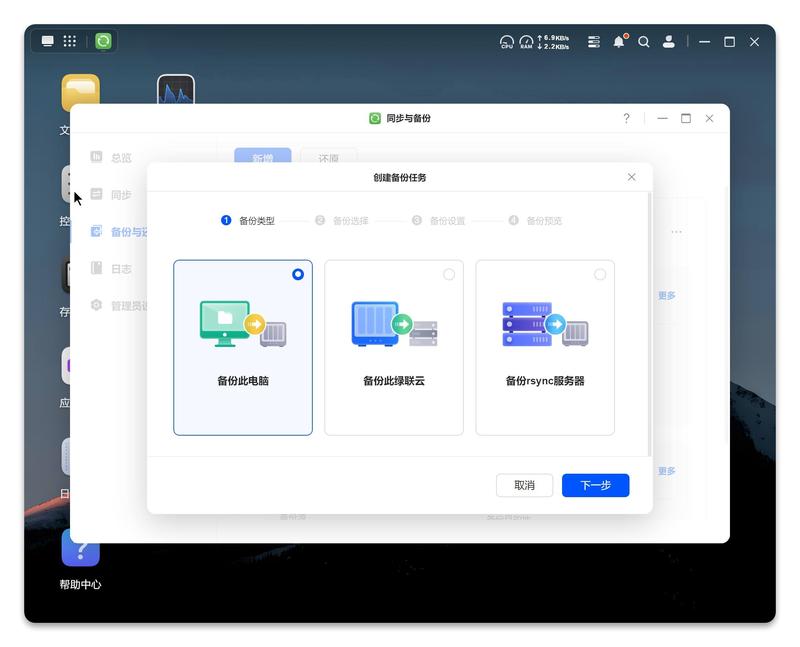800x647 pixels.
Task: Click step 2 备份选择 in wizard
Action: pos(342,220)
